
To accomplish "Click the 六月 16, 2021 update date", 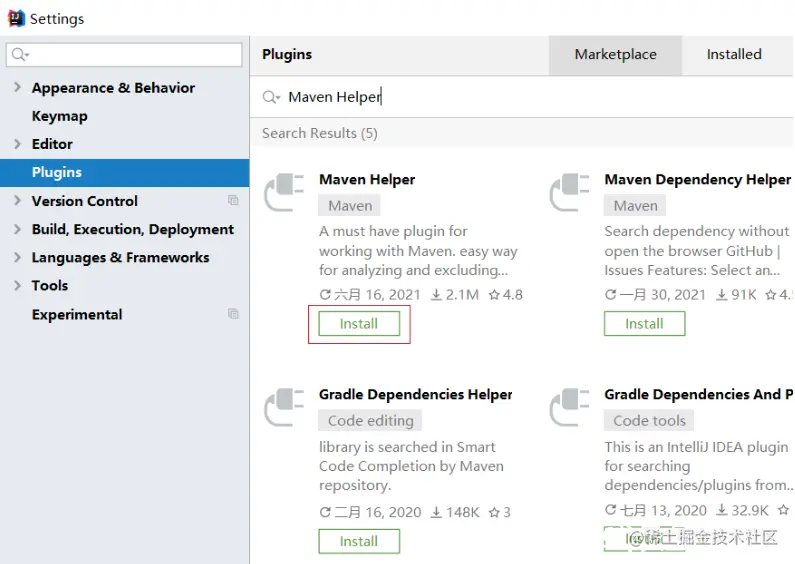I will point(378,295).
